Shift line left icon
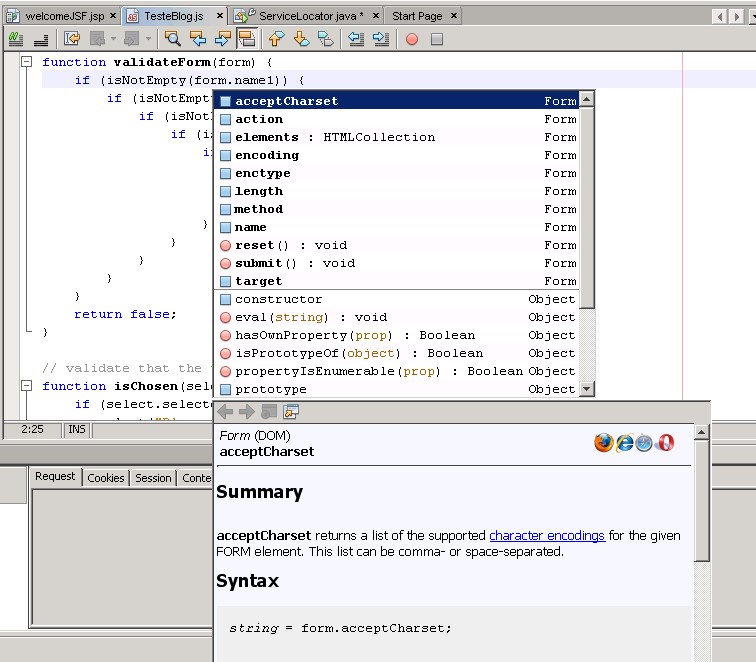 coord(356,39)
